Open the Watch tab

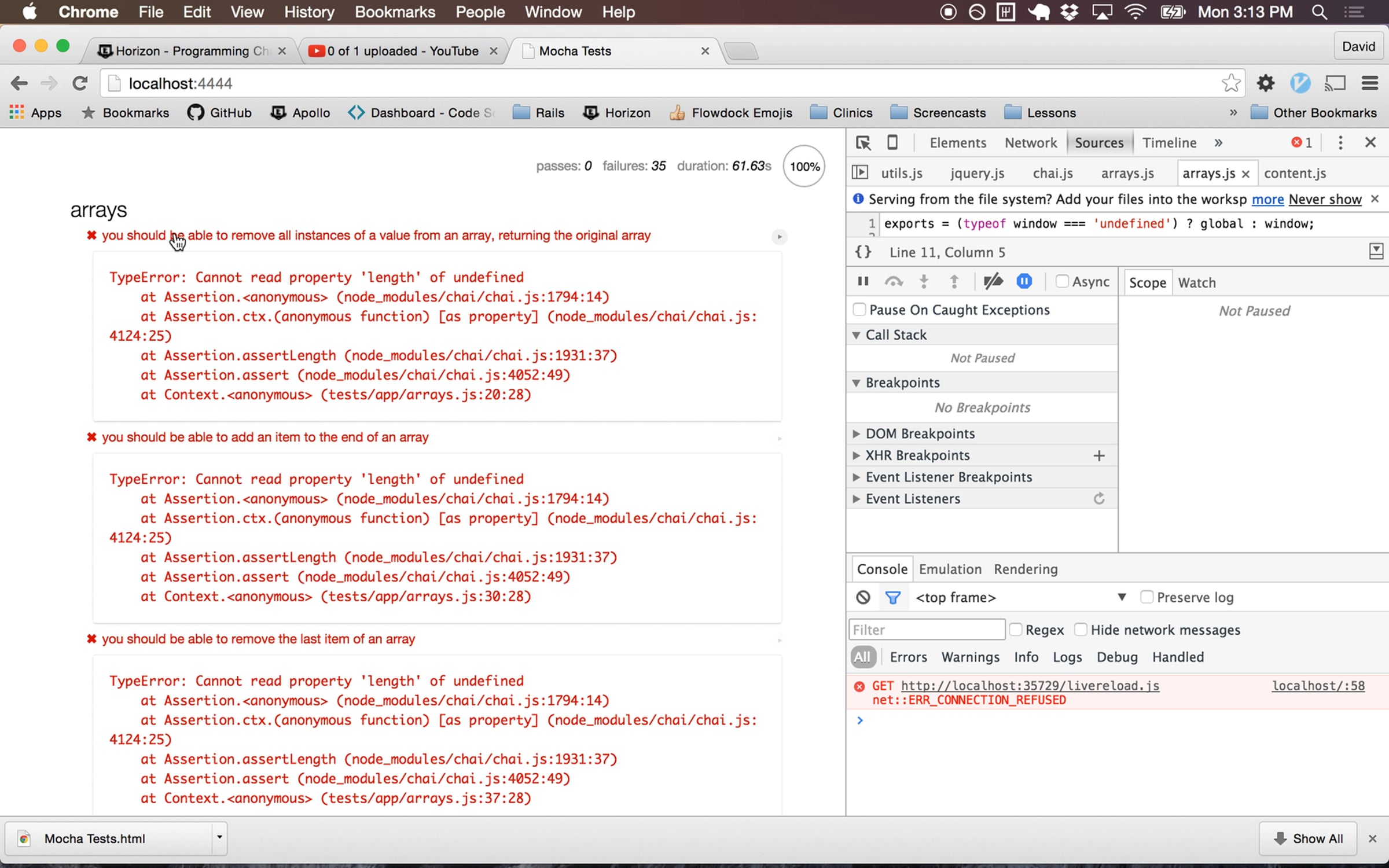1197,282
